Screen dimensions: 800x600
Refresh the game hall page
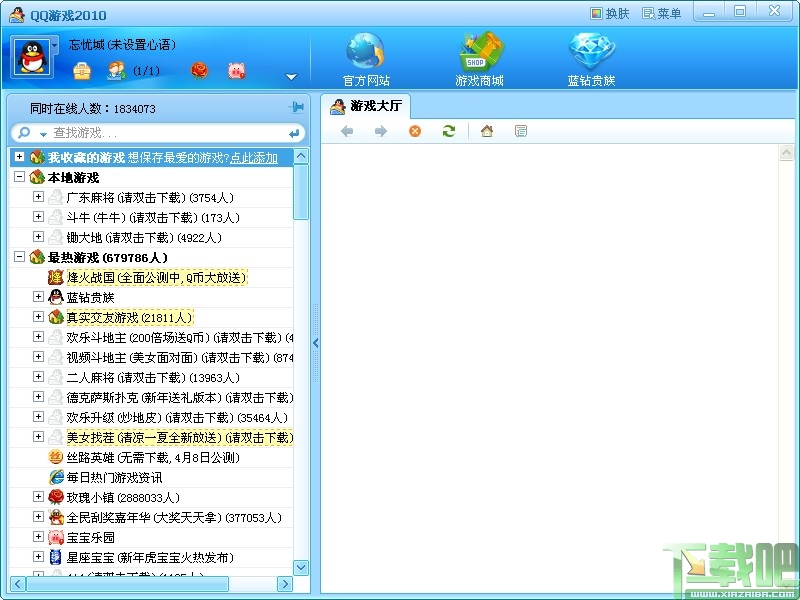449,132
